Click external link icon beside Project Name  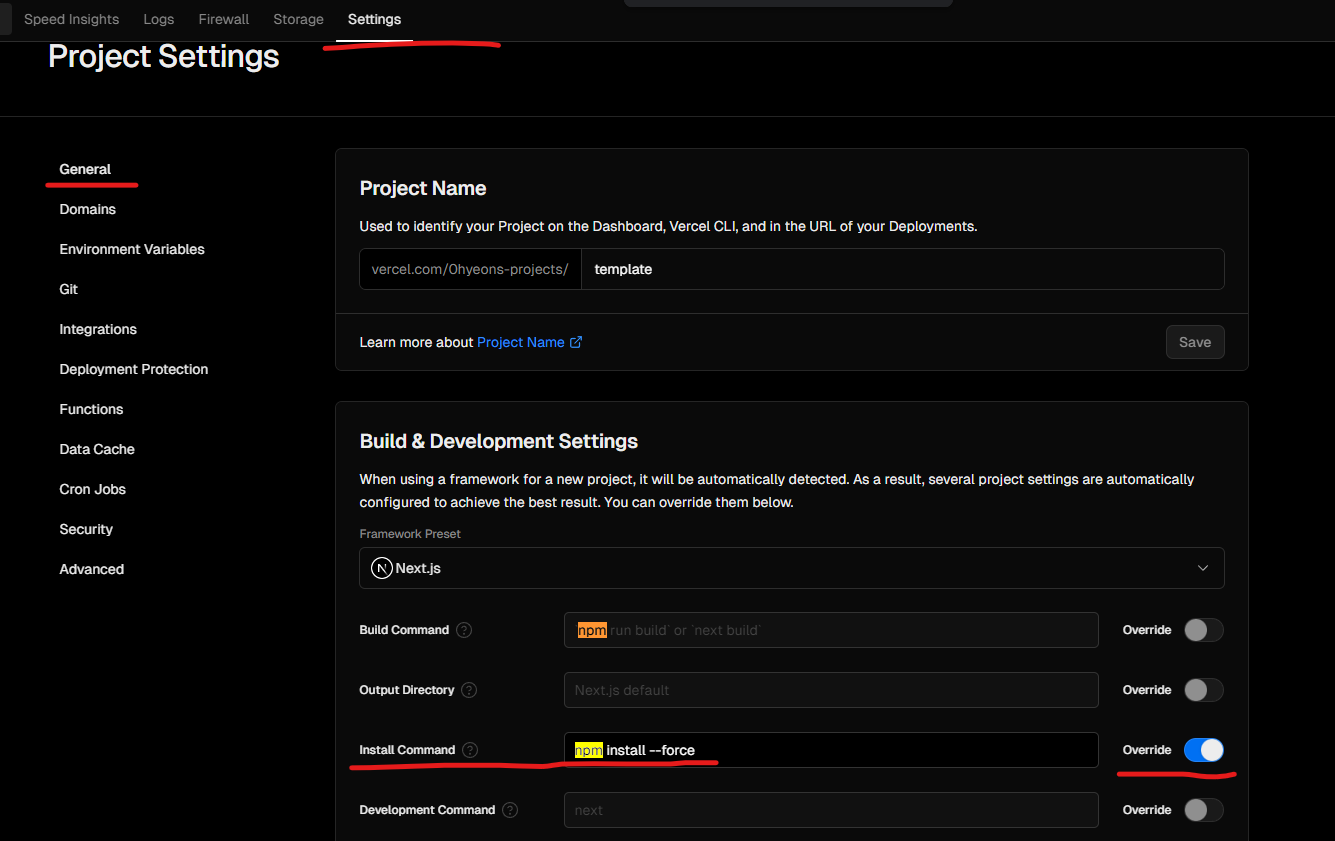(576, 342)
